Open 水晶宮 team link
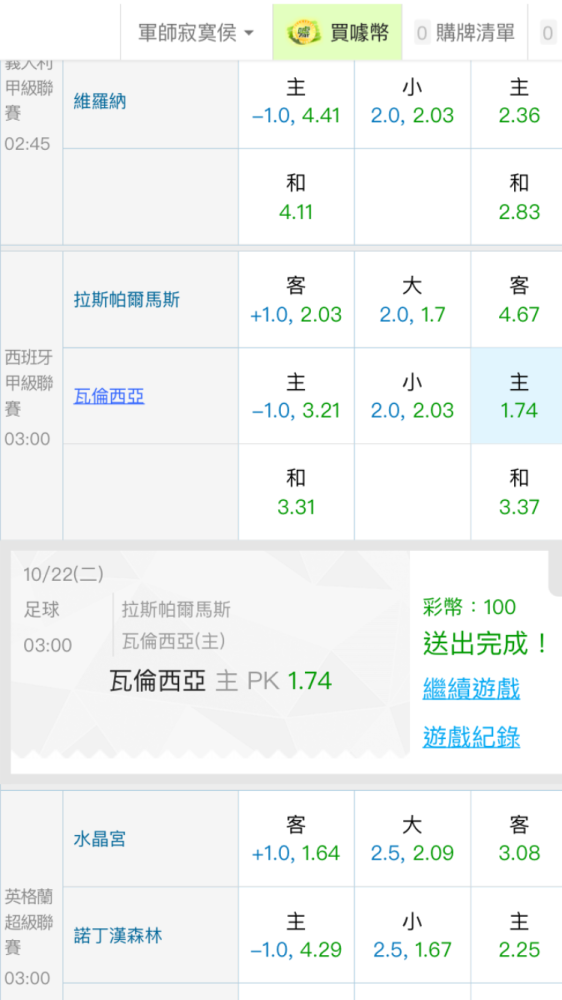 (x=100, y=838)
